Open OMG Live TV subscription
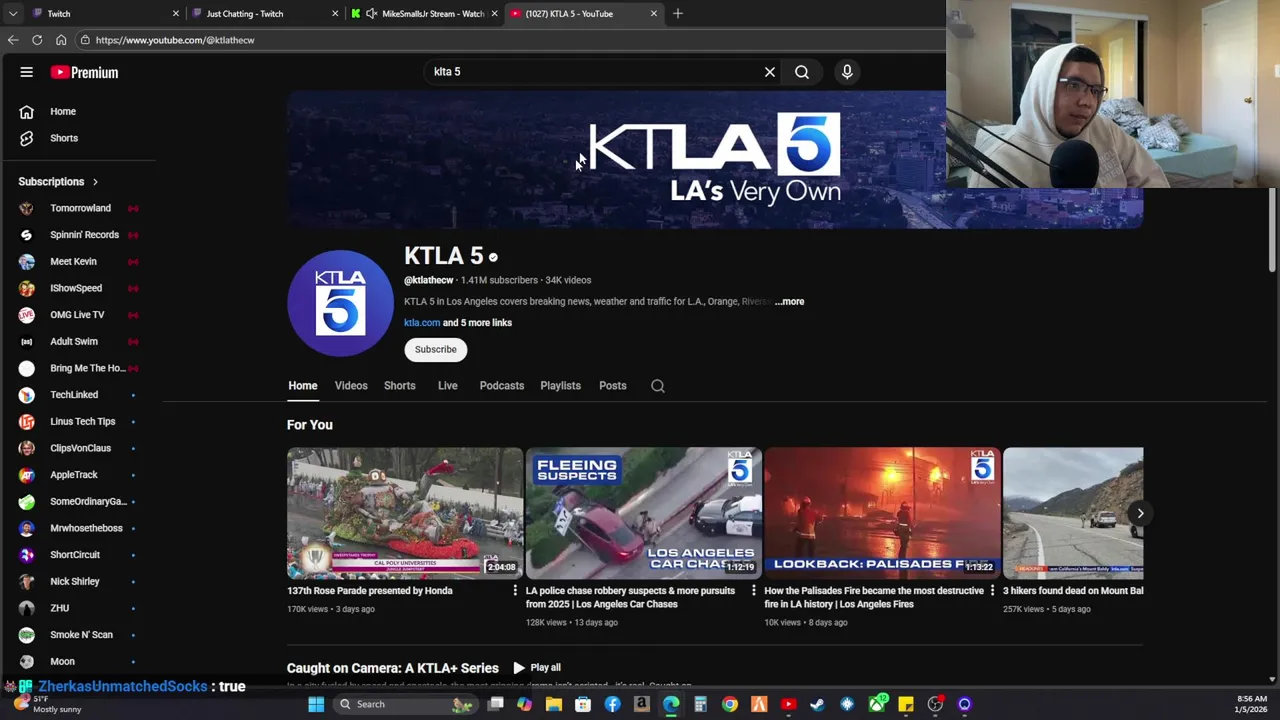 (x=78, y=315)
